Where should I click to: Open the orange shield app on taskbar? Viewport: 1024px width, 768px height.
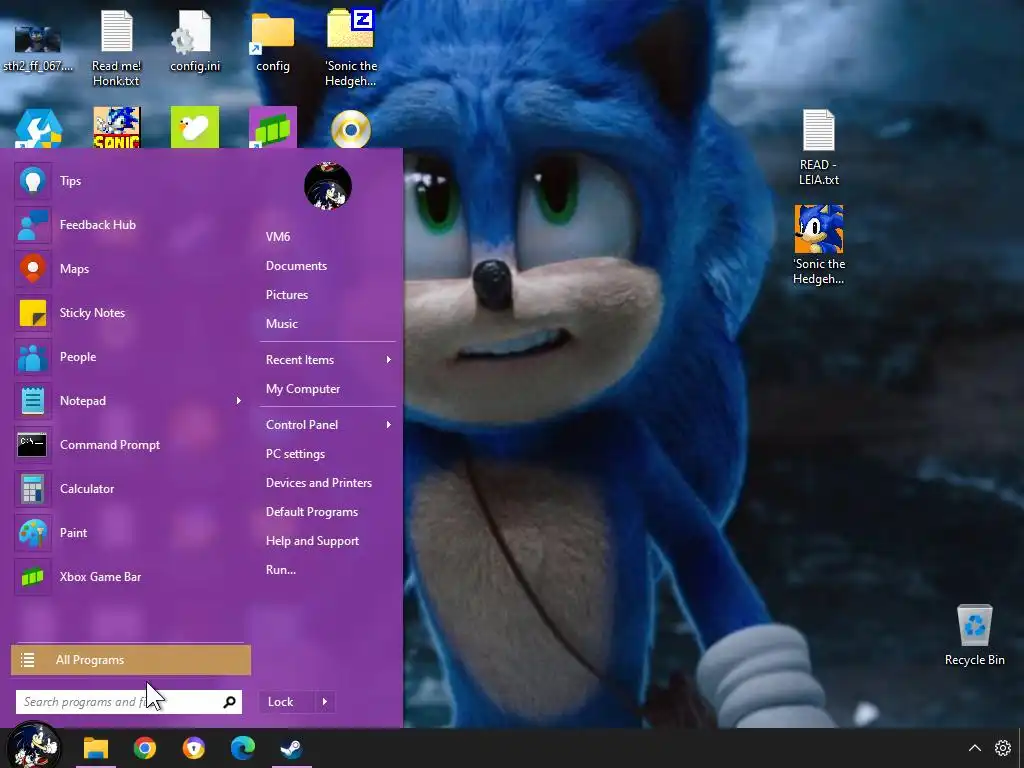193,748
